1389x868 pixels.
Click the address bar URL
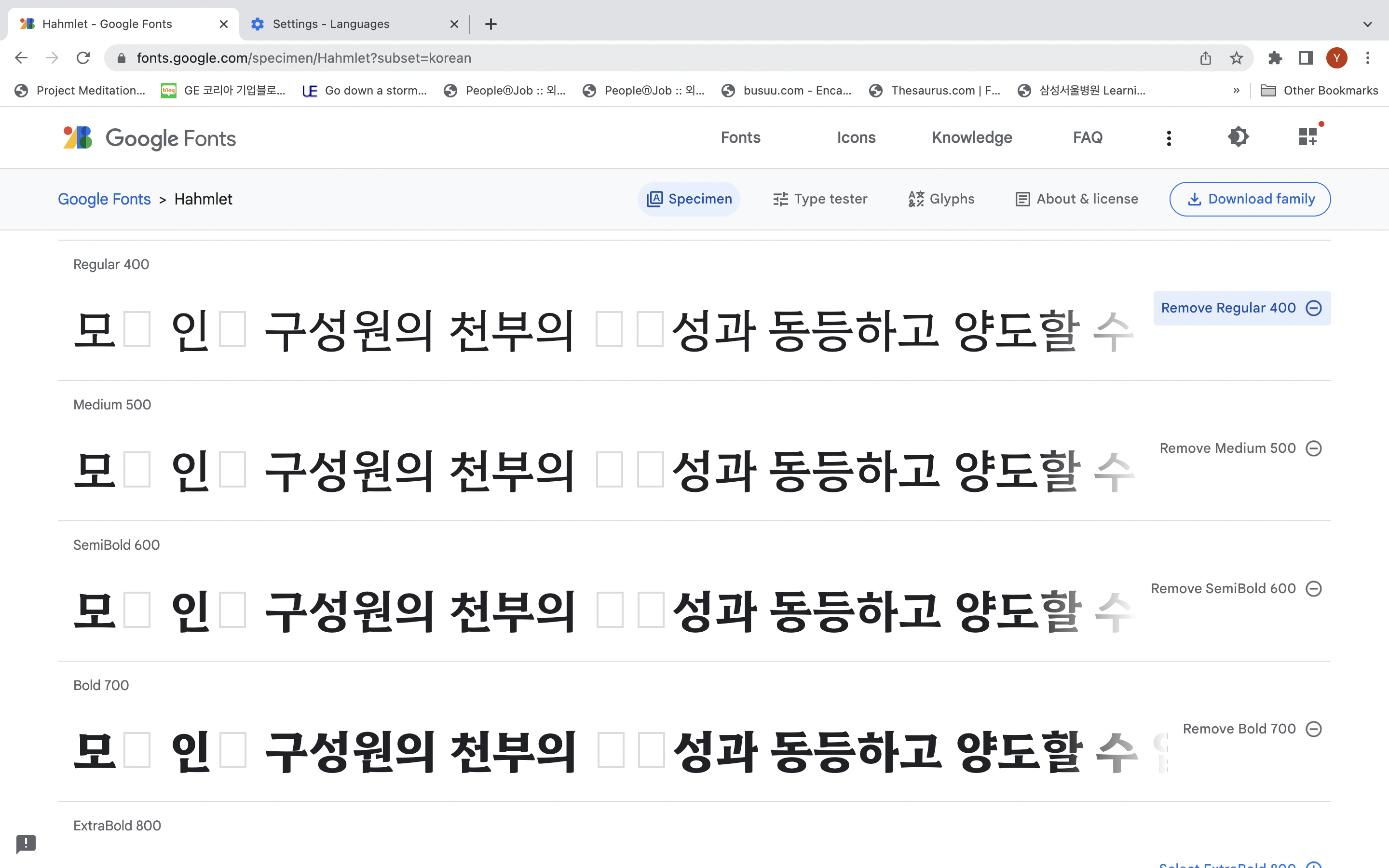[x=304, y=58]
